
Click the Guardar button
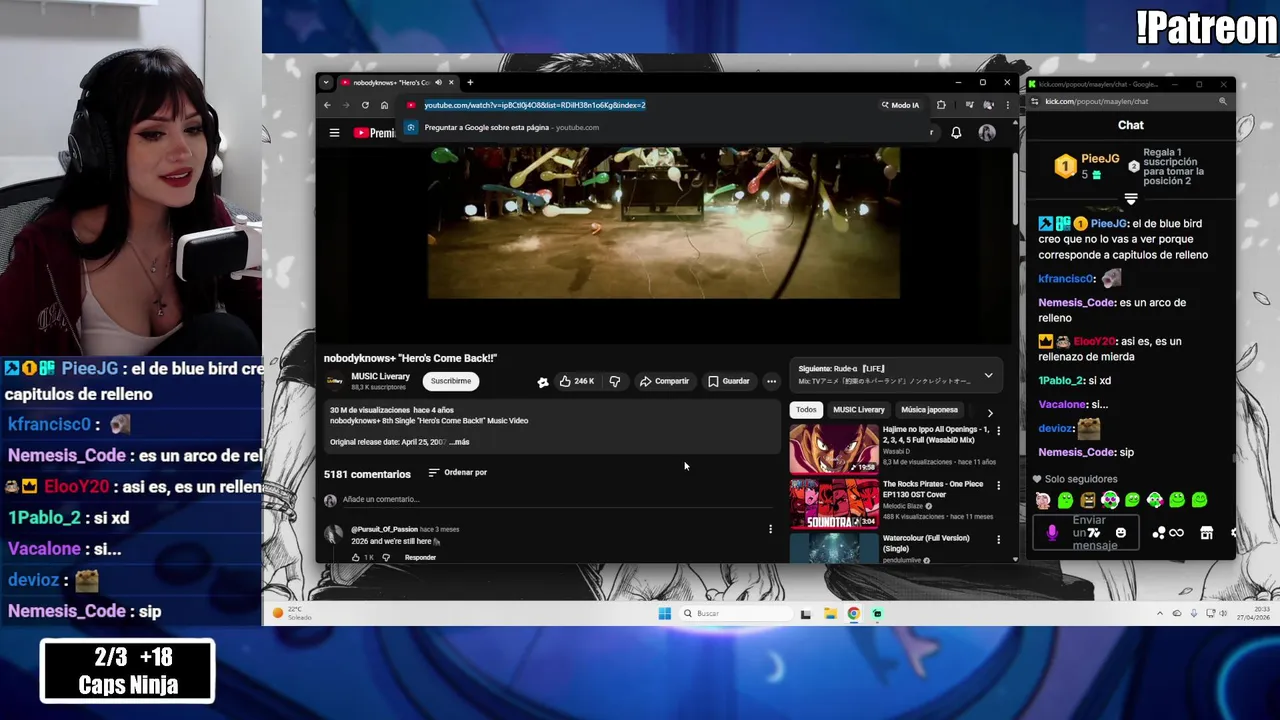click(x=728, y=381)
